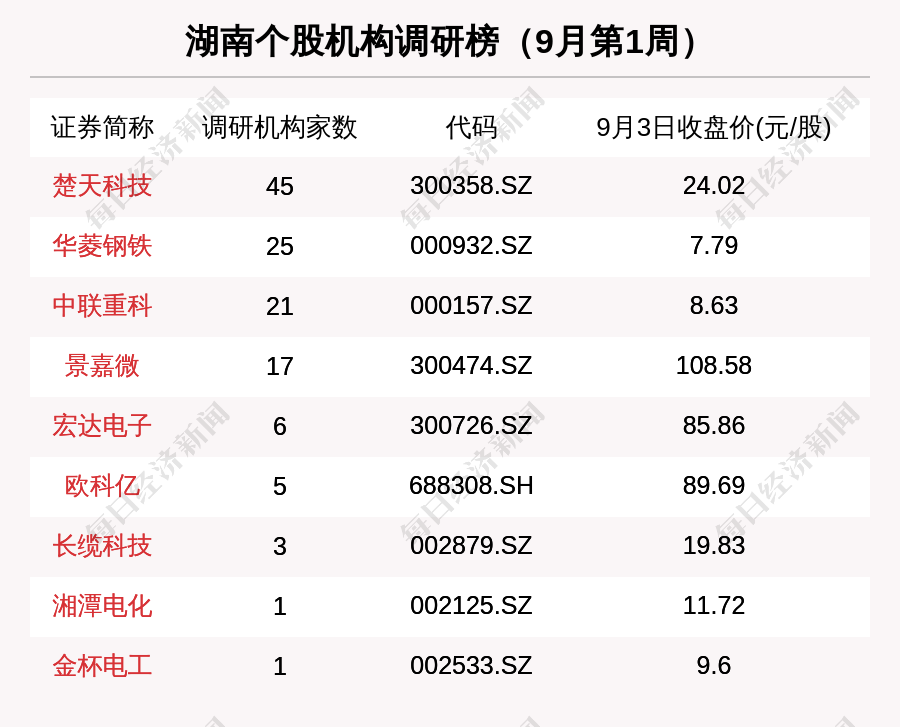
Task: Click the code 000157.SZ
Action: [x=471, y=306]
